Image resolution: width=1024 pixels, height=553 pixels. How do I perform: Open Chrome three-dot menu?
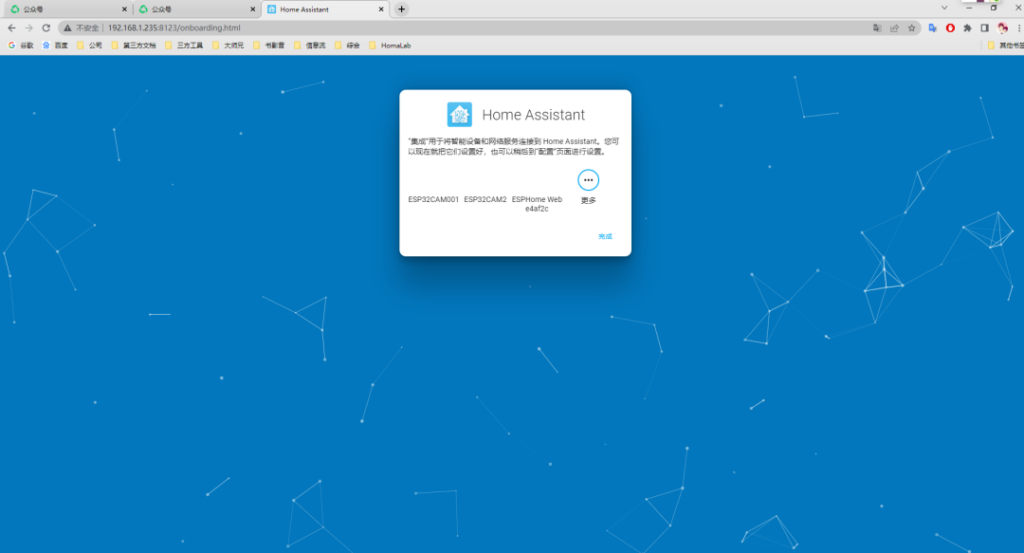point(1019,27)
